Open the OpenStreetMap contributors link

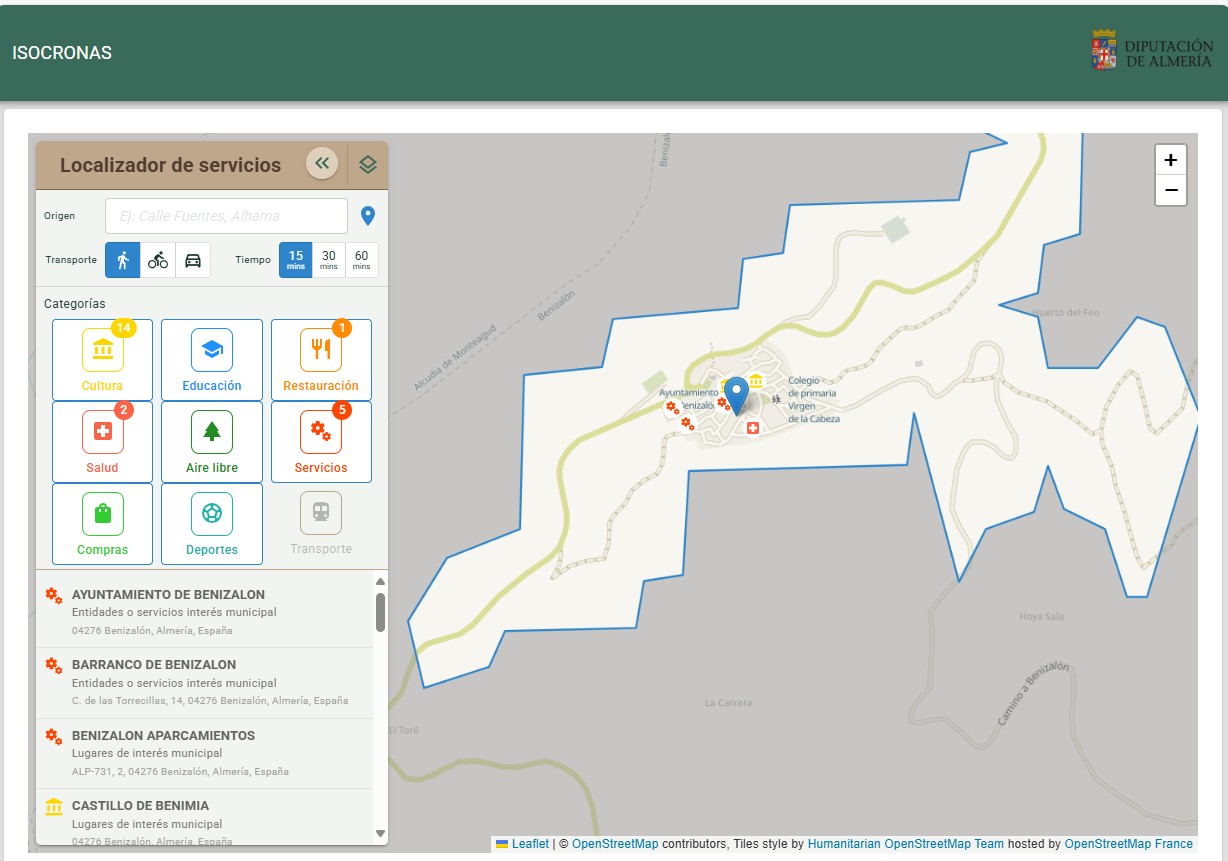click(615, 844)
